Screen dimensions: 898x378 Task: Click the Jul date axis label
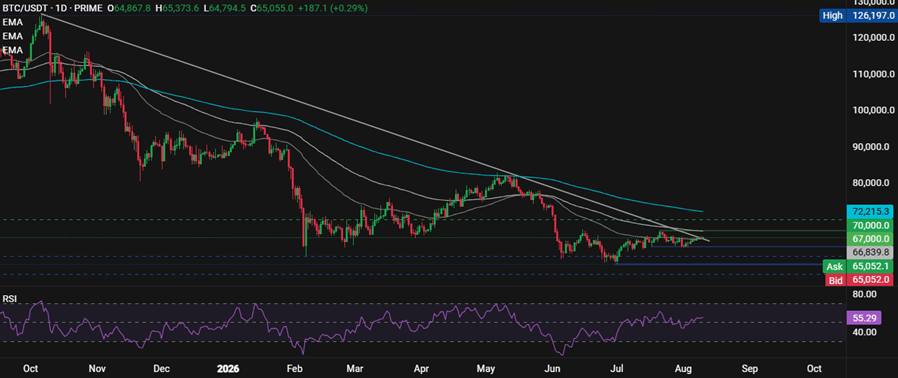[x=617, y=368]
